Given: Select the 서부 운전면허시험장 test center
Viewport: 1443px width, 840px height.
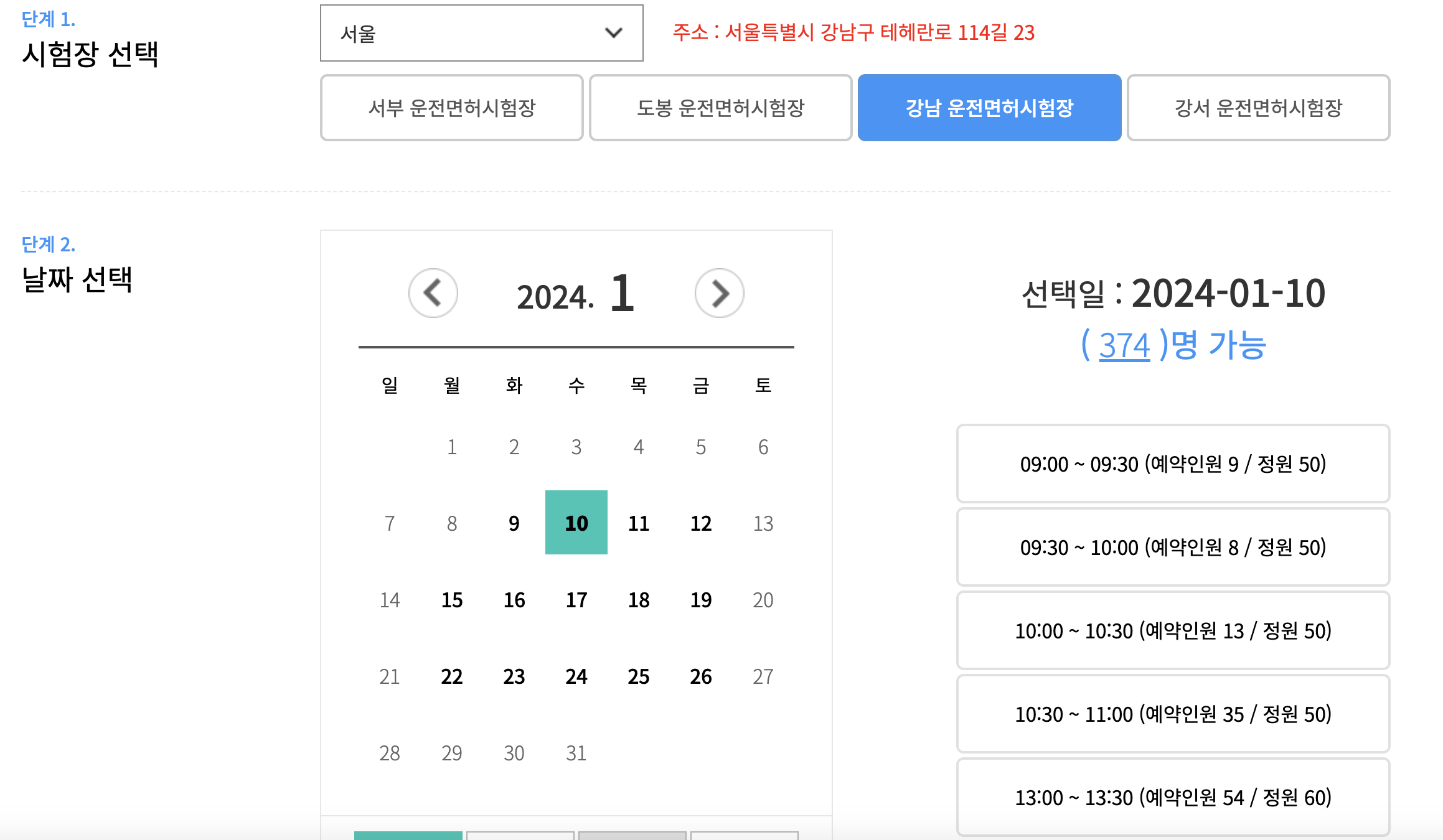Looking at the screenshot, I should coord(451,107).
